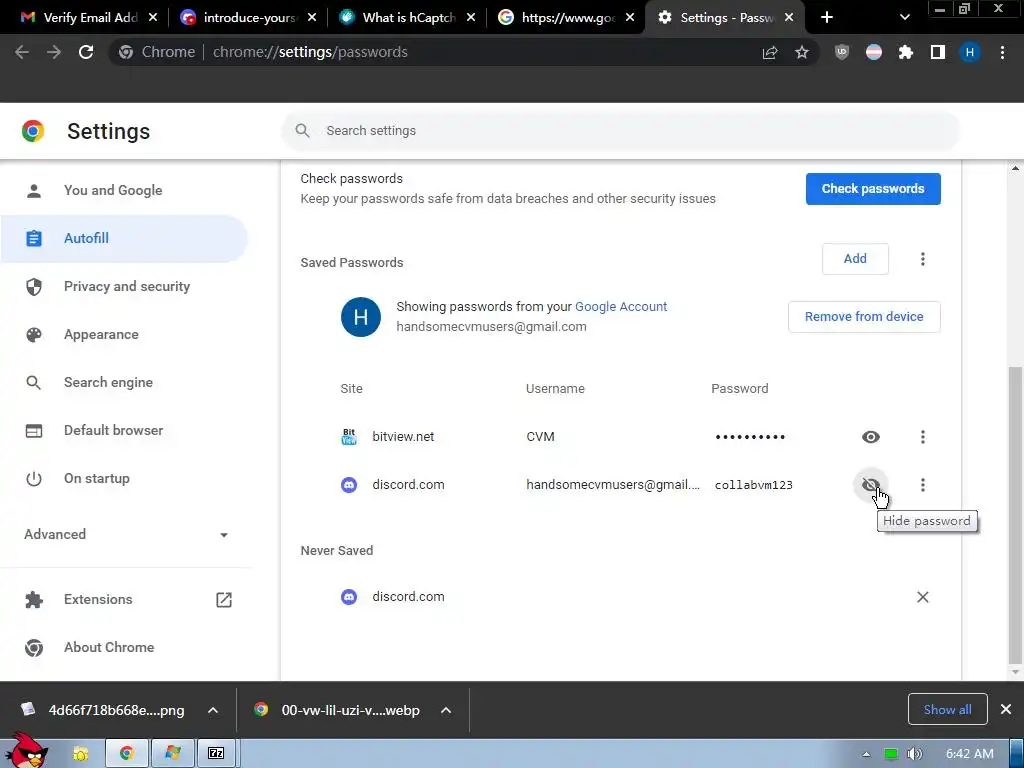1024x768 pixels.
Task: Click the discord.com saved password site
Action: pos(408,485)
